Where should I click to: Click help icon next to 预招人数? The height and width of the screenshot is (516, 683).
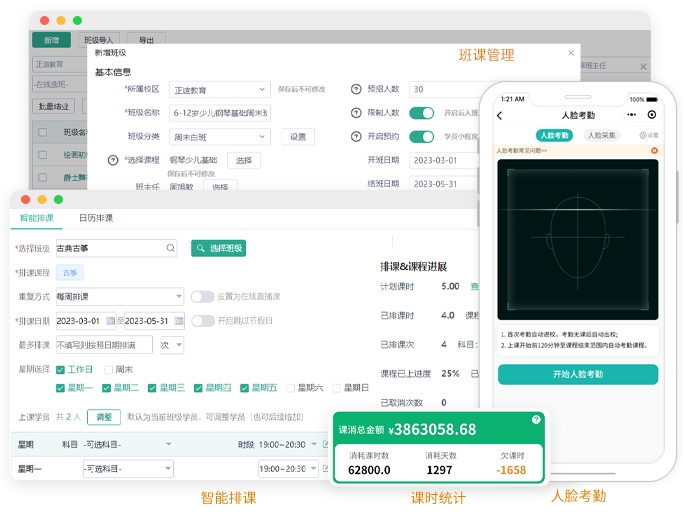(x=356, y=89)
